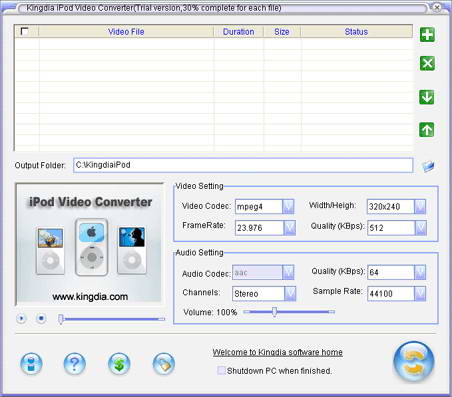This screenshot has width=452, height=397.
Task: Open the Width/Heigh dropdown
Action: click(x=420, y=207)
